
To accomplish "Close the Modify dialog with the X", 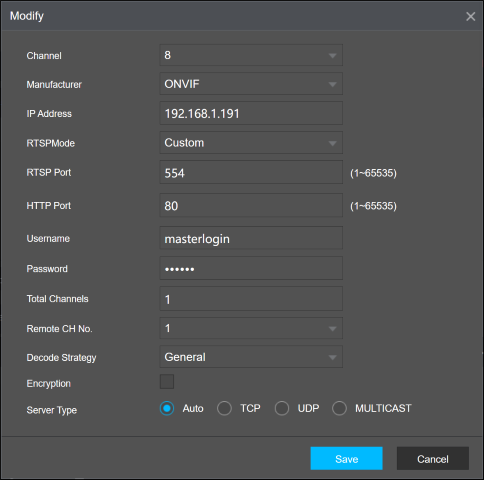I will pyautogui.click(x=470, y=16).
